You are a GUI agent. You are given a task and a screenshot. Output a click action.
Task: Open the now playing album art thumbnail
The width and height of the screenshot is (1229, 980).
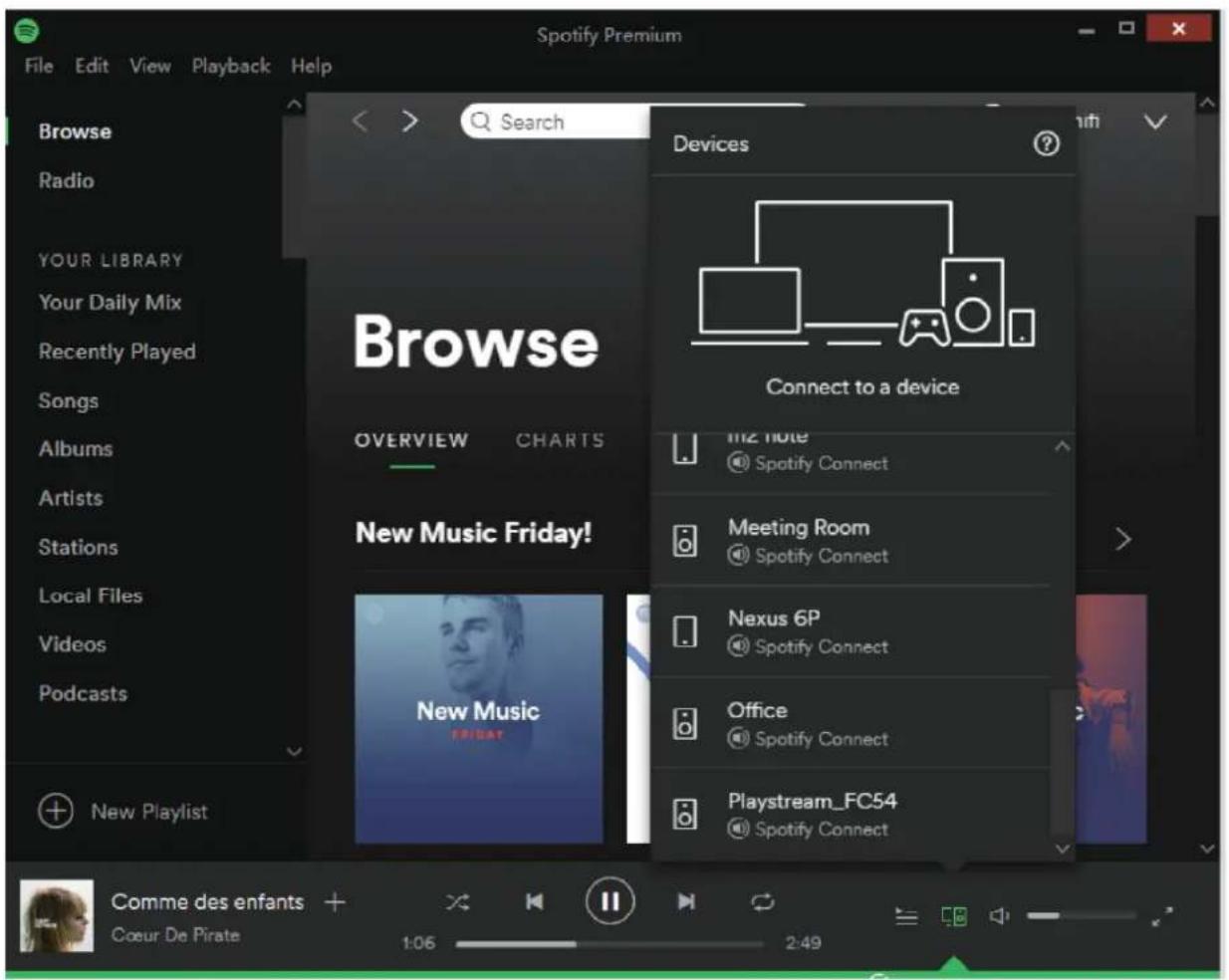tap(57, 915)
